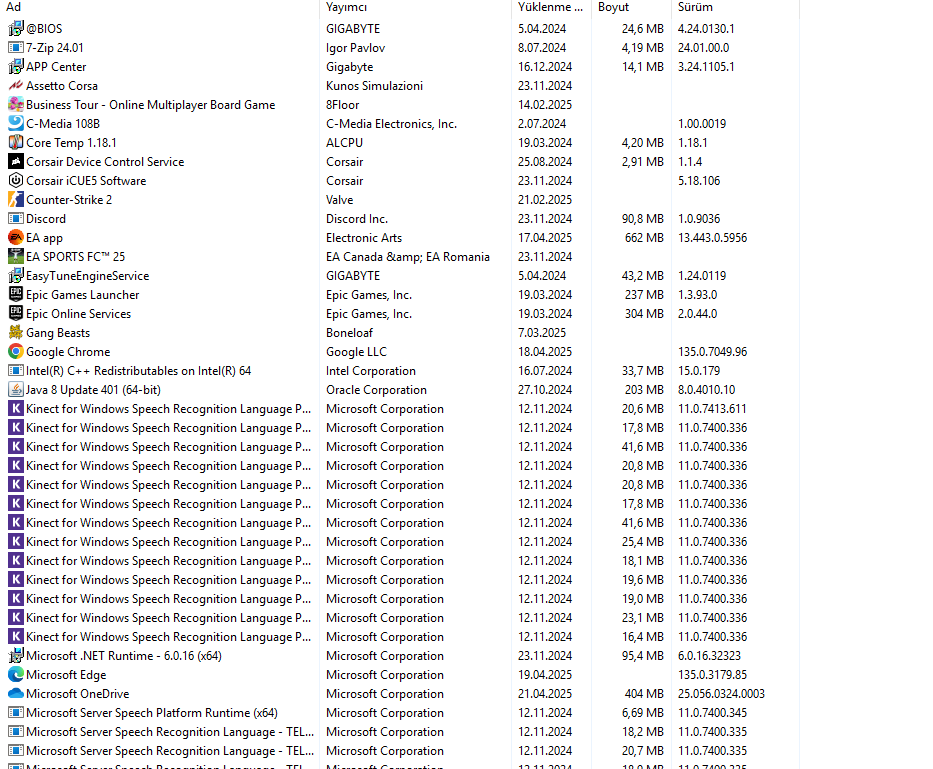Select the Counter-Strike 2 entry name
Screen dimensions: 933x769
point(69,200)
